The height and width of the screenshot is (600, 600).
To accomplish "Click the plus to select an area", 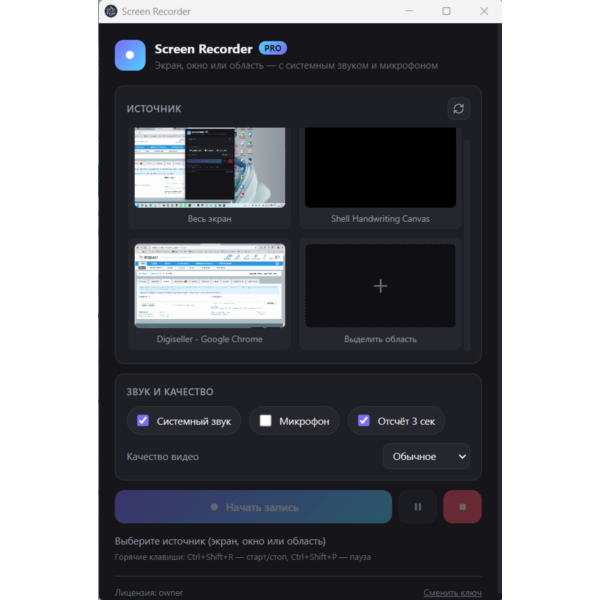I will tap(380, 285).
